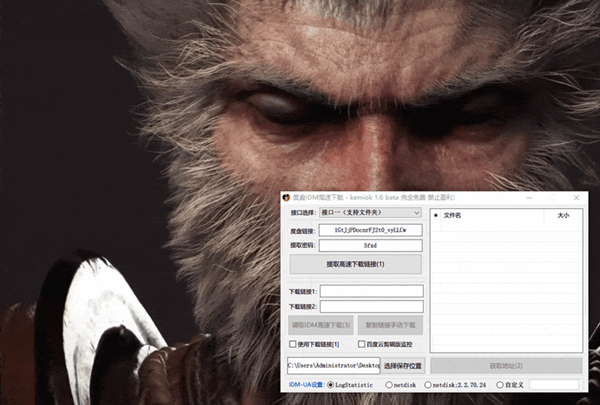Choose the netdisk;2.2.70.24 radio option
This screenshot has width=600, height=405.
click(x=429, y=385)
